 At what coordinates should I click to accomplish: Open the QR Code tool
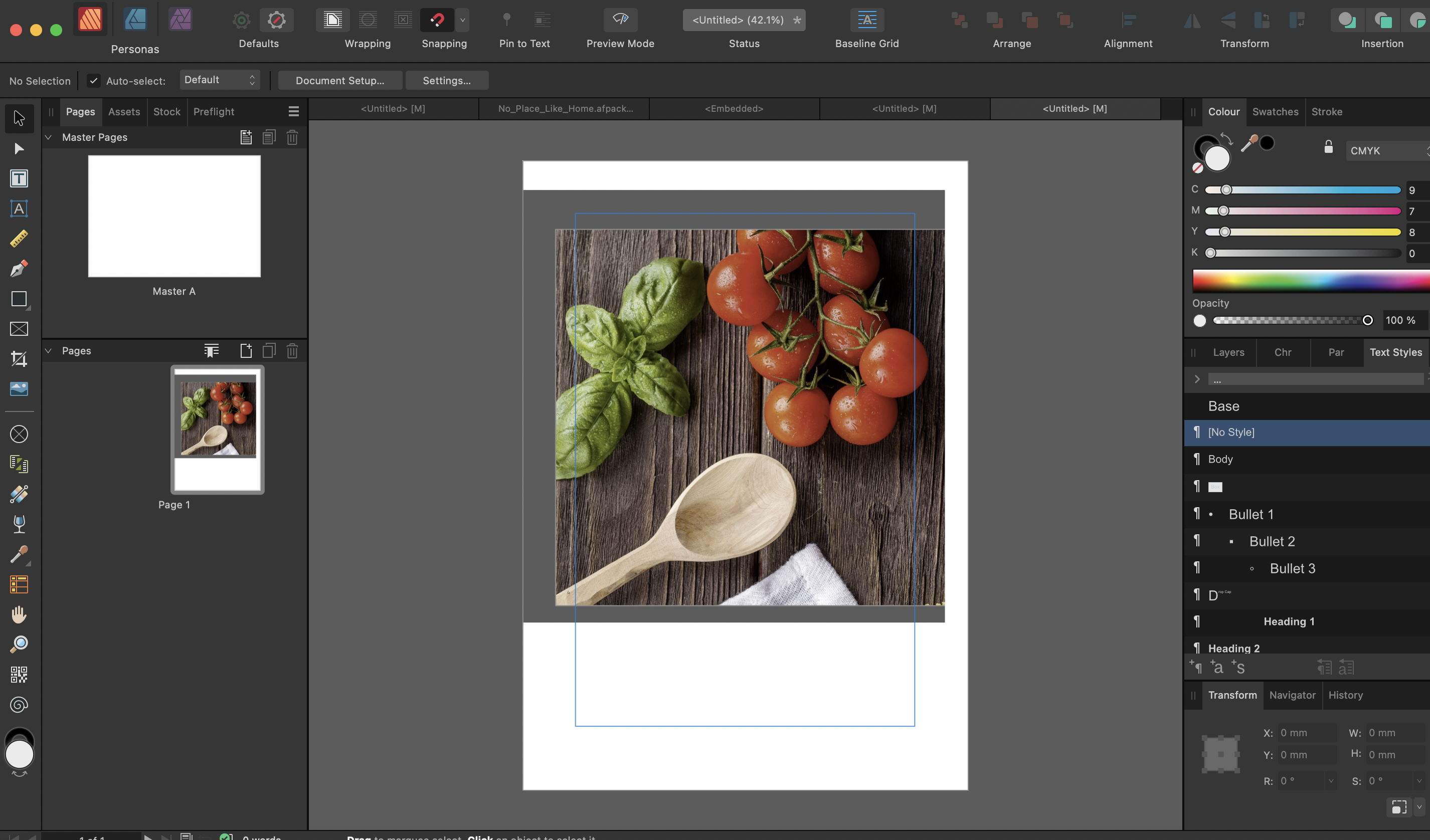pyautogui.click(x=19, y=675)
